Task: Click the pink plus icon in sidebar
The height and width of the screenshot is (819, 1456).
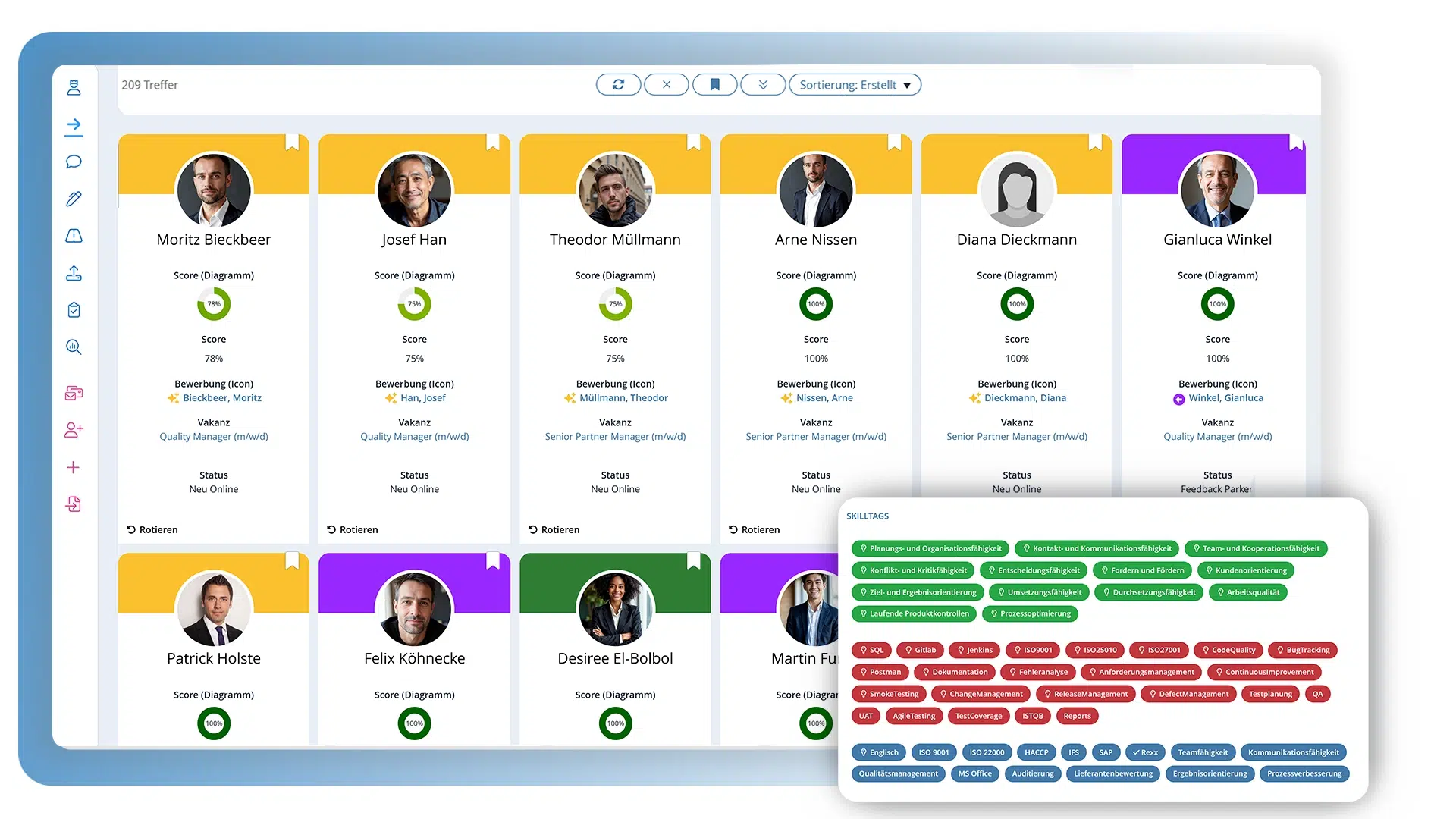Action: [74, 467]
